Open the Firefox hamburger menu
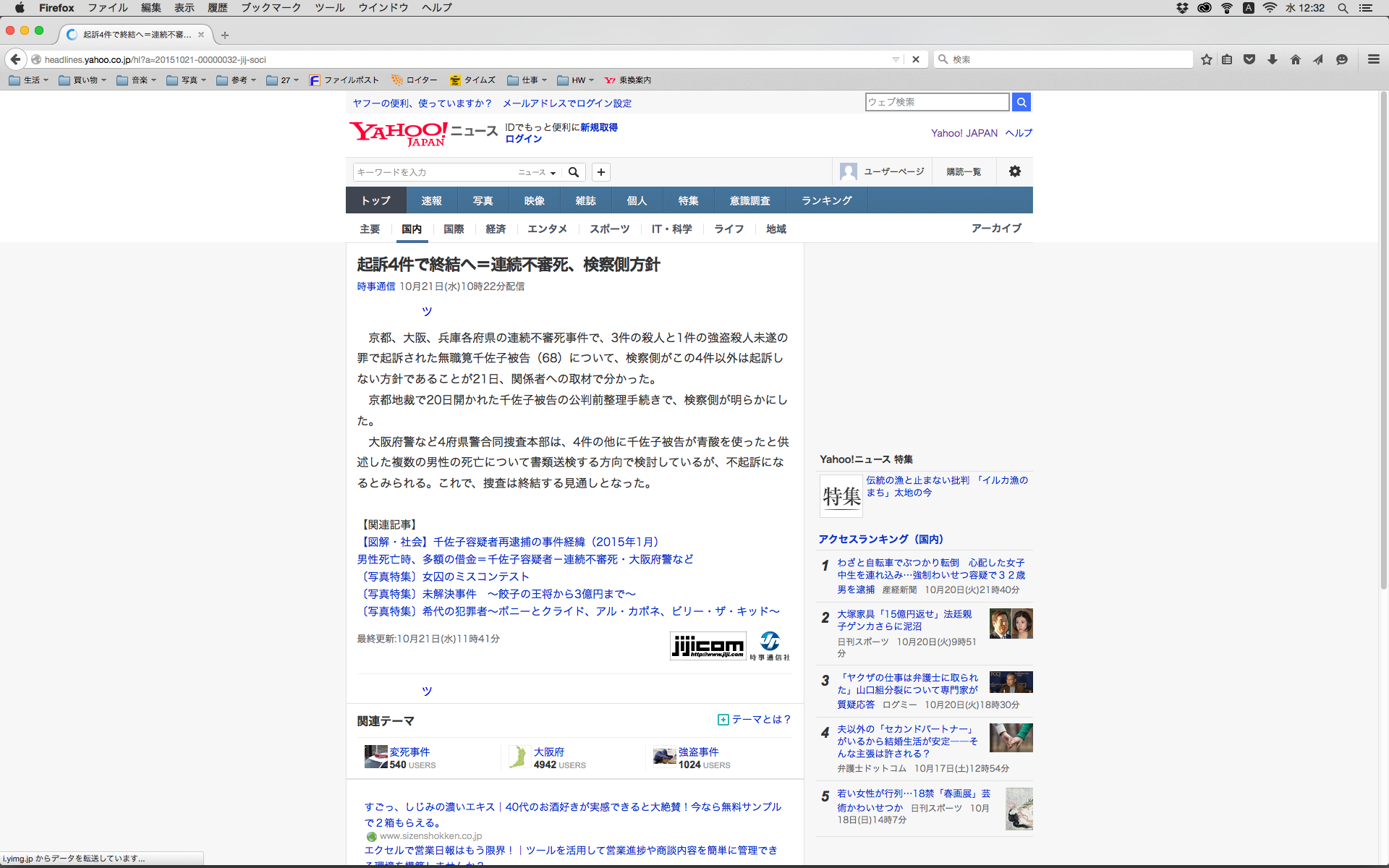Screen dimensions: 1389x868 1373,59
